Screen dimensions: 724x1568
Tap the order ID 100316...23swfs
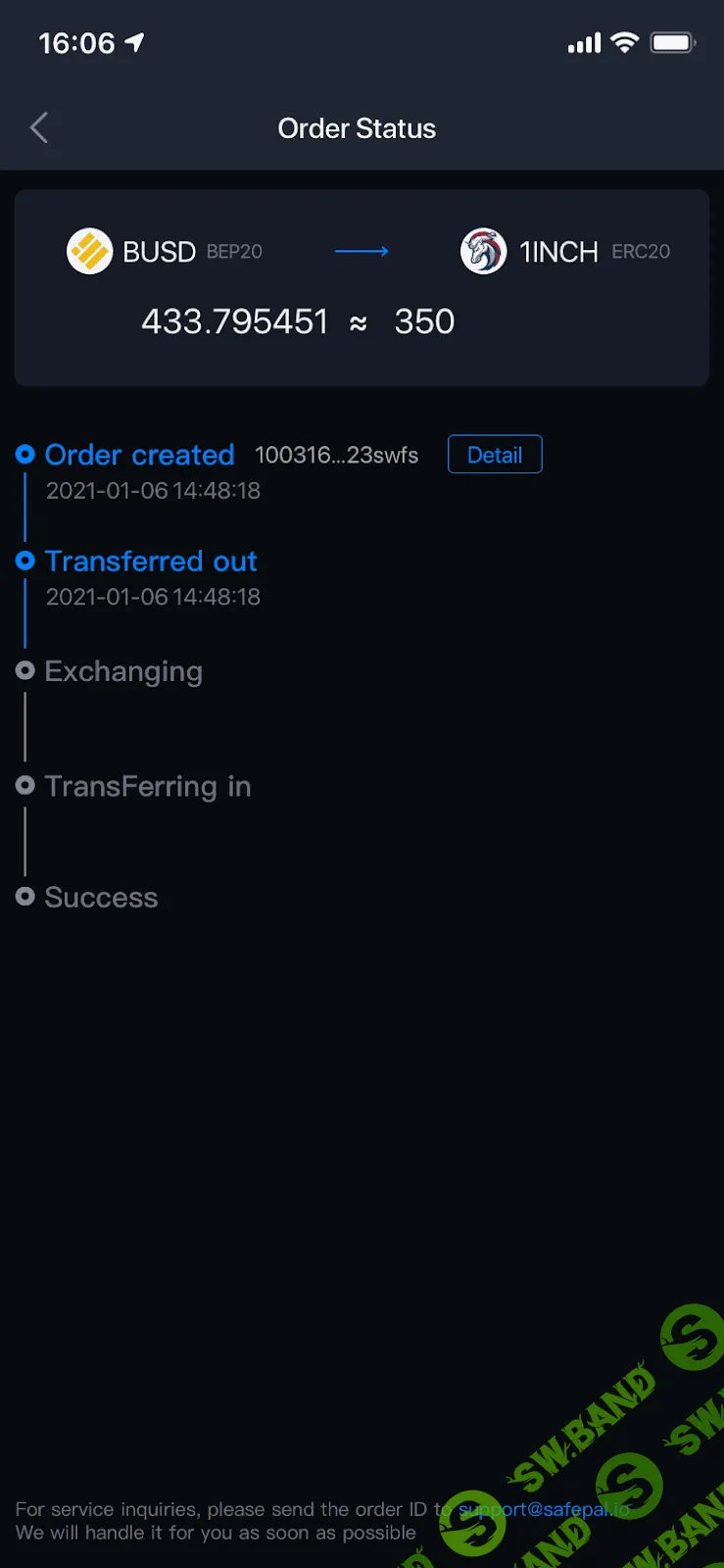pos(336,455)
